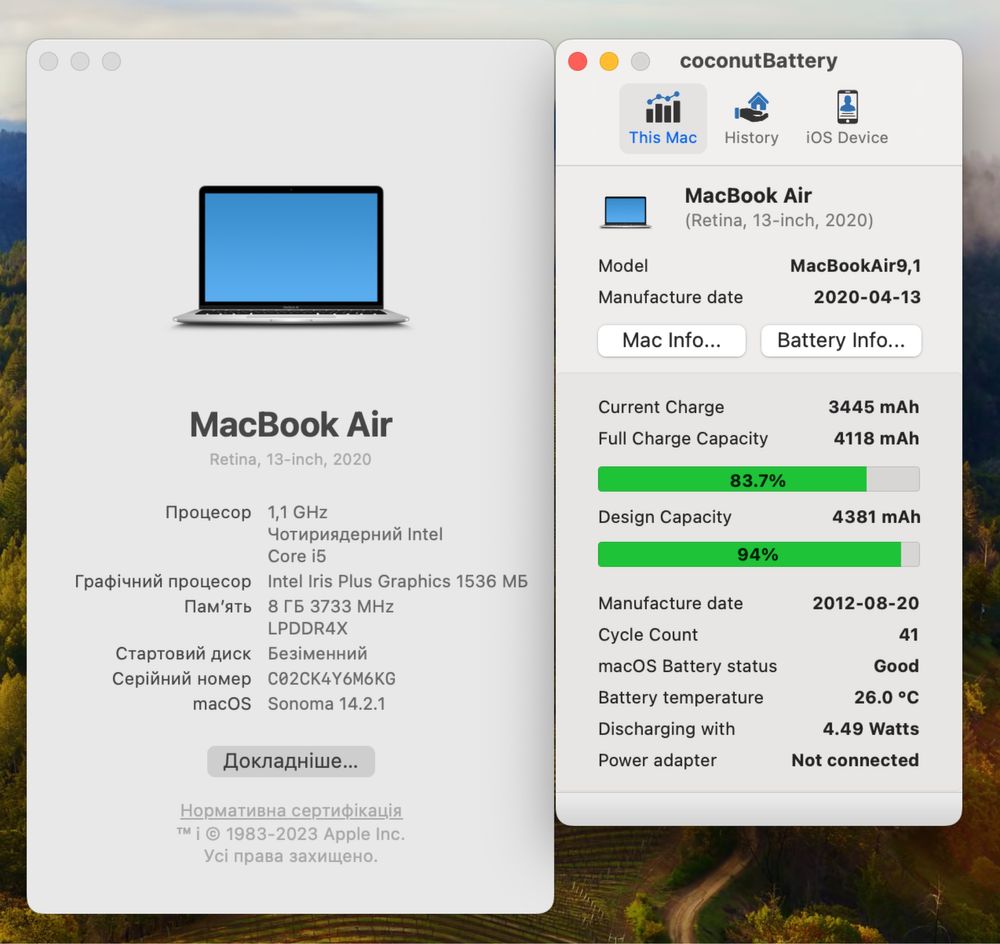
Task: Click the Battery Info... button
Action: (x=841, y=341)
